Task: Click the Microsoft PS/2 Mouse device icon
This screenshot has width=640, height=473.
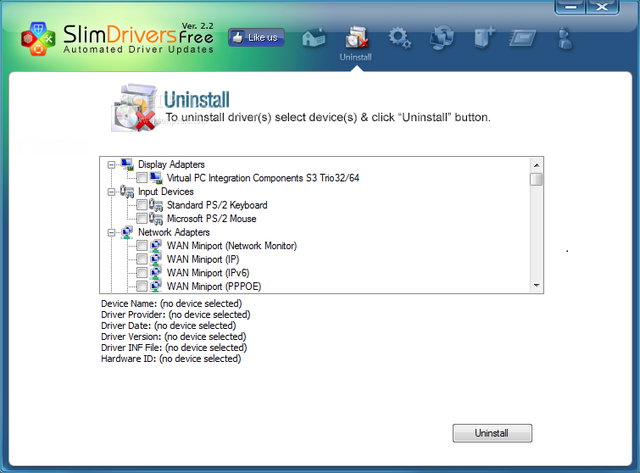Action: (156, 218)
